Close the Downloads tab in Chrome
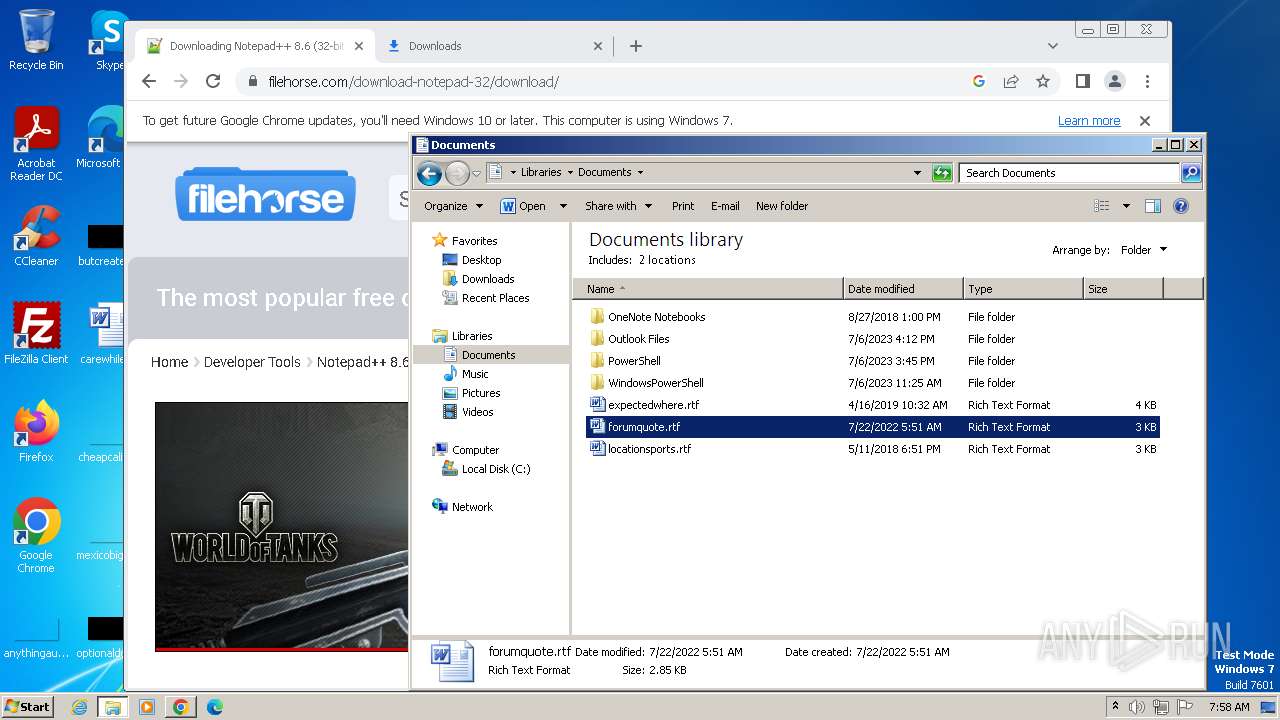The height and width of the screenshot is (720, 1280). point(598,46)
